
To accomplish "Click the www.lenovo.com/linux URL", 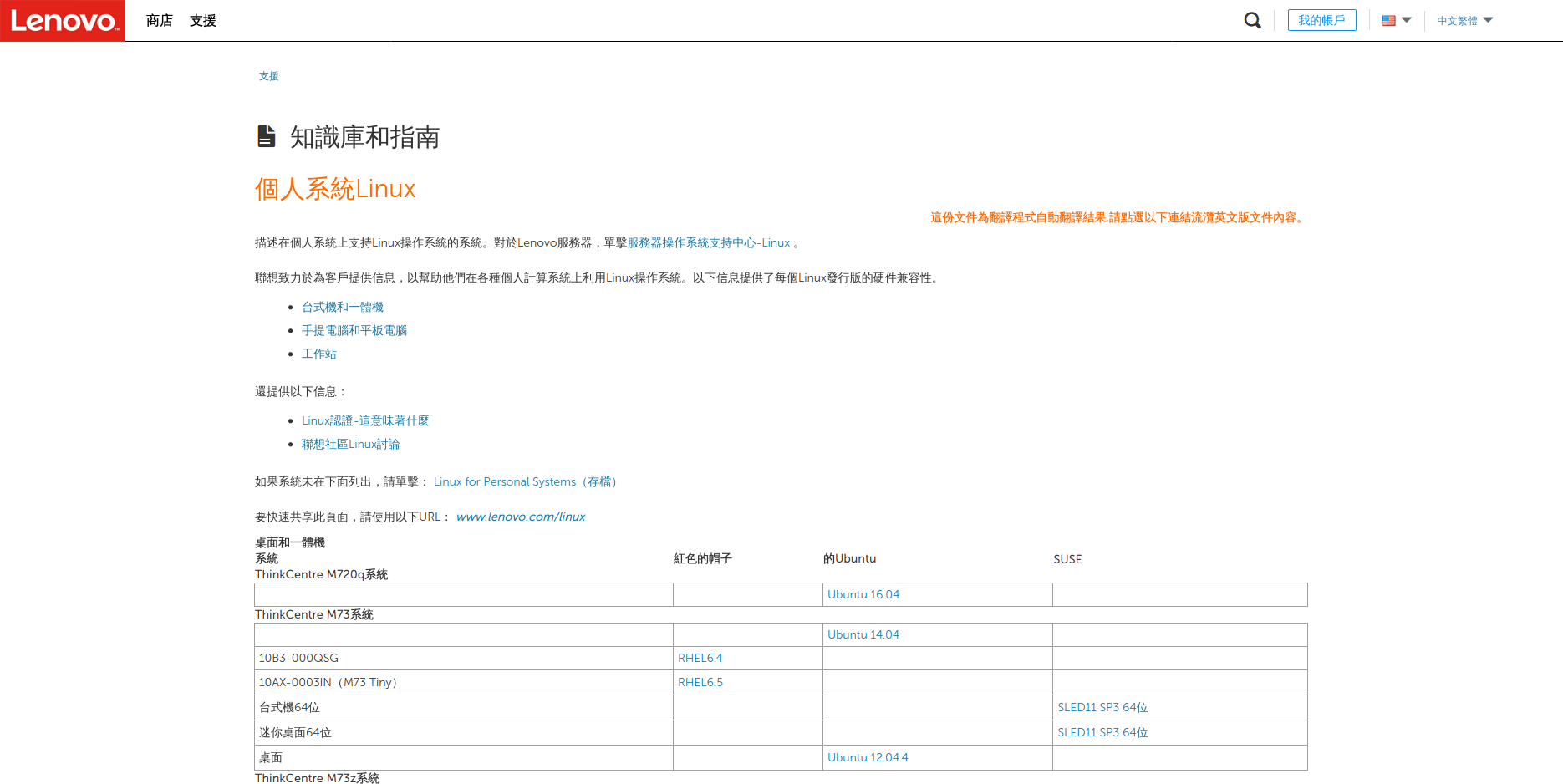I will click(x=521, y=517).
